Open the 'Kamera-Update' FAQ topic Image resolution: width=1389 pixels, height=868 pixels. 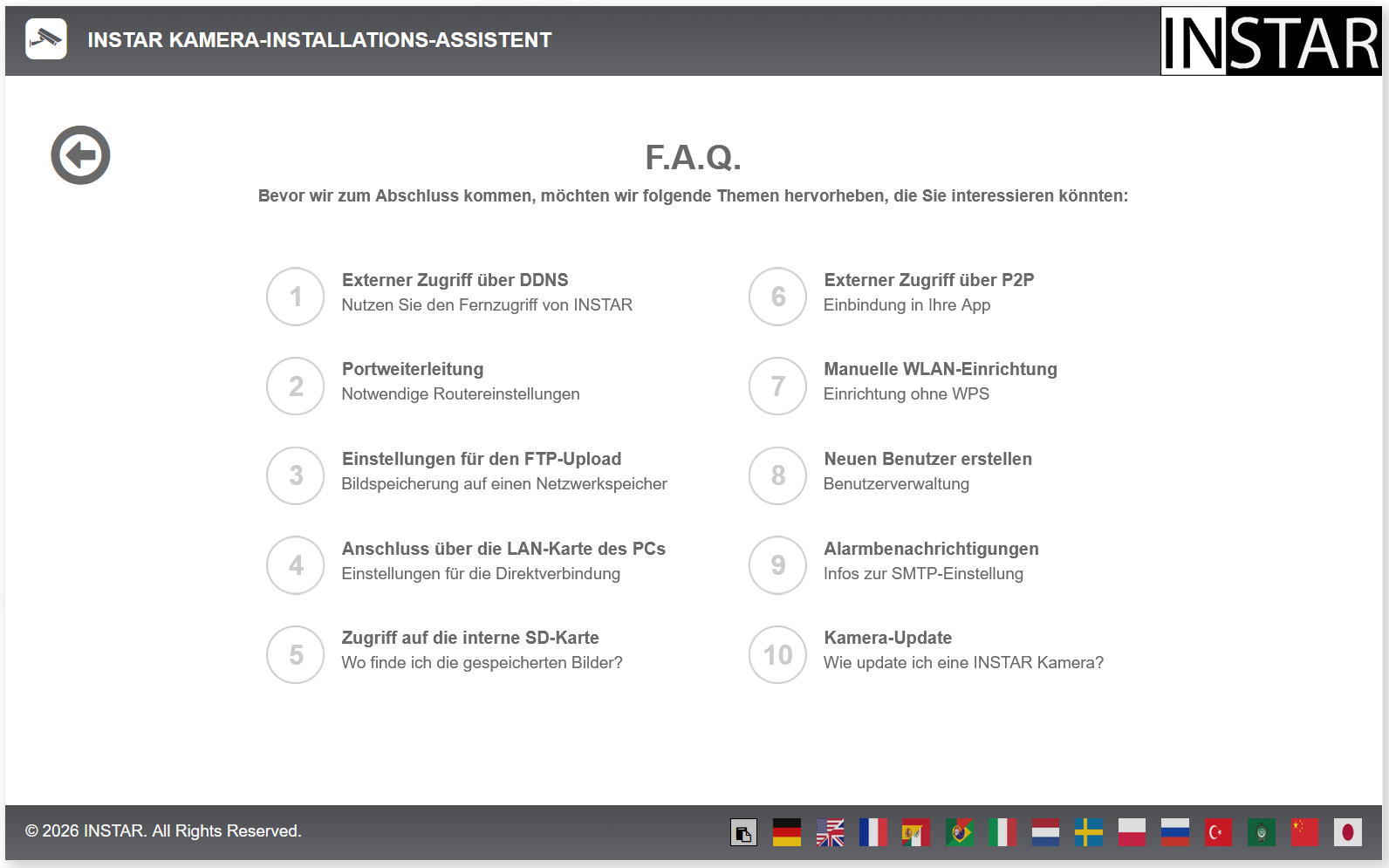pyautogui.click(x=888, y=638)
